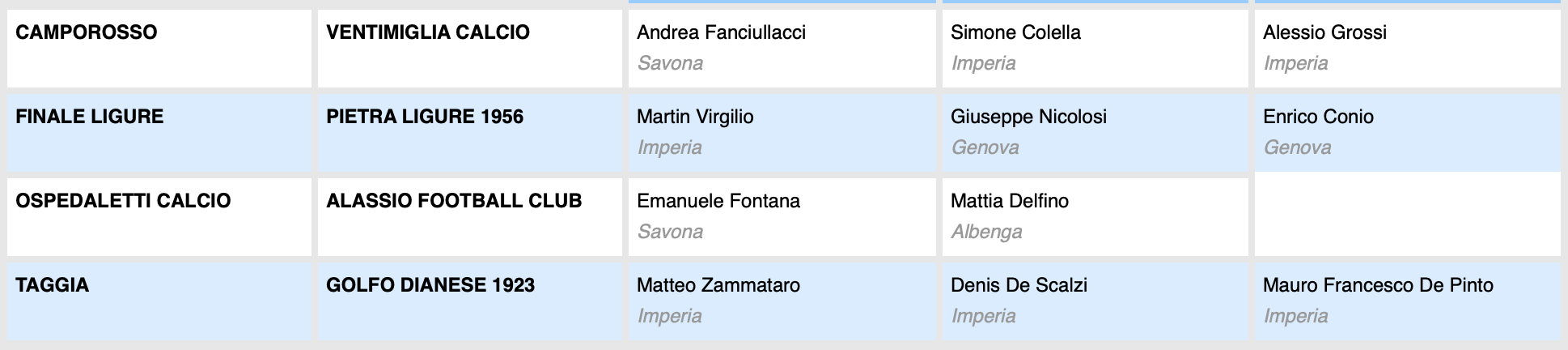This screenshot has width=1568, height=350.
Task: Select PIETRA LIGURE 1956 team
Action: (x=425, y=117)
